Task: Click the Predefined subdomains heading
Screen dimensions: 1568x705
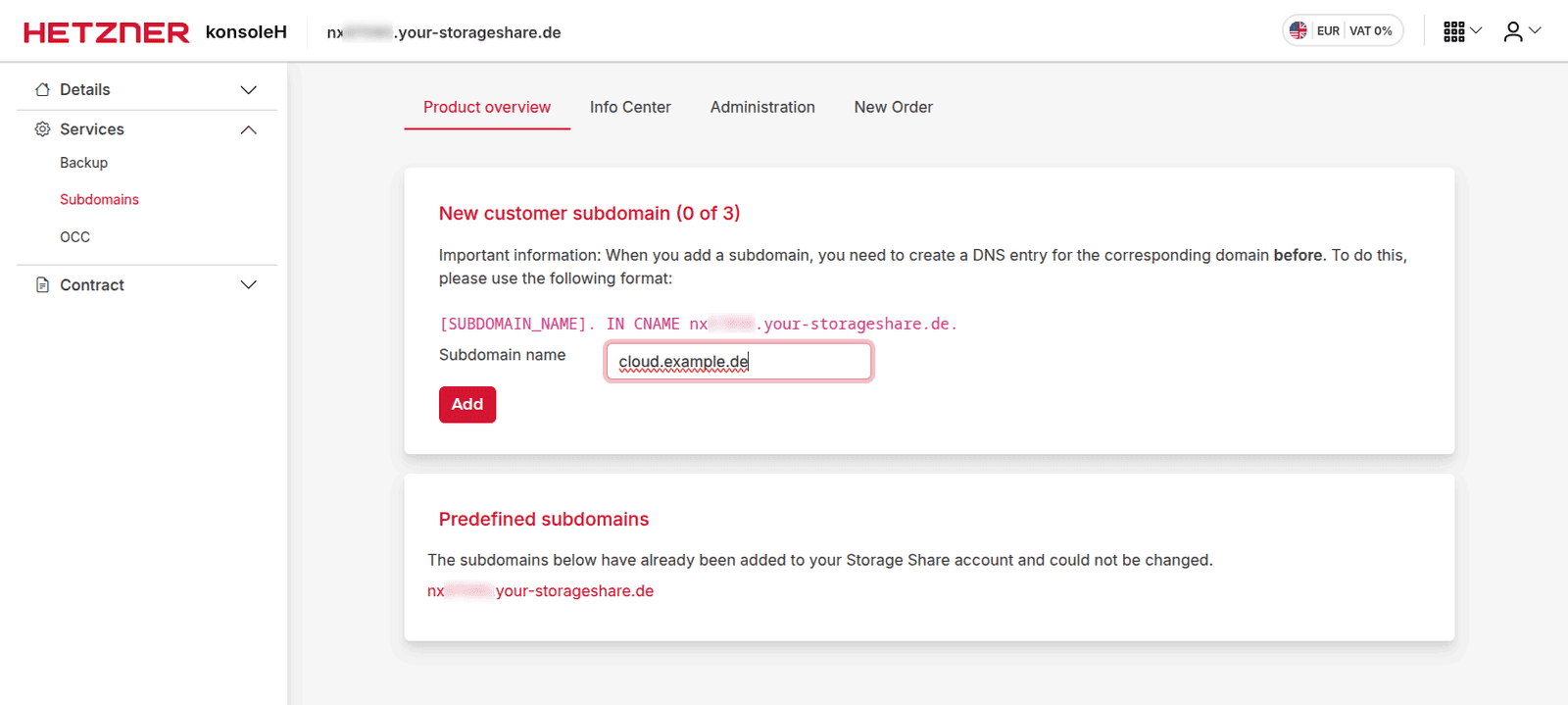Action: [x=544, y=519]
